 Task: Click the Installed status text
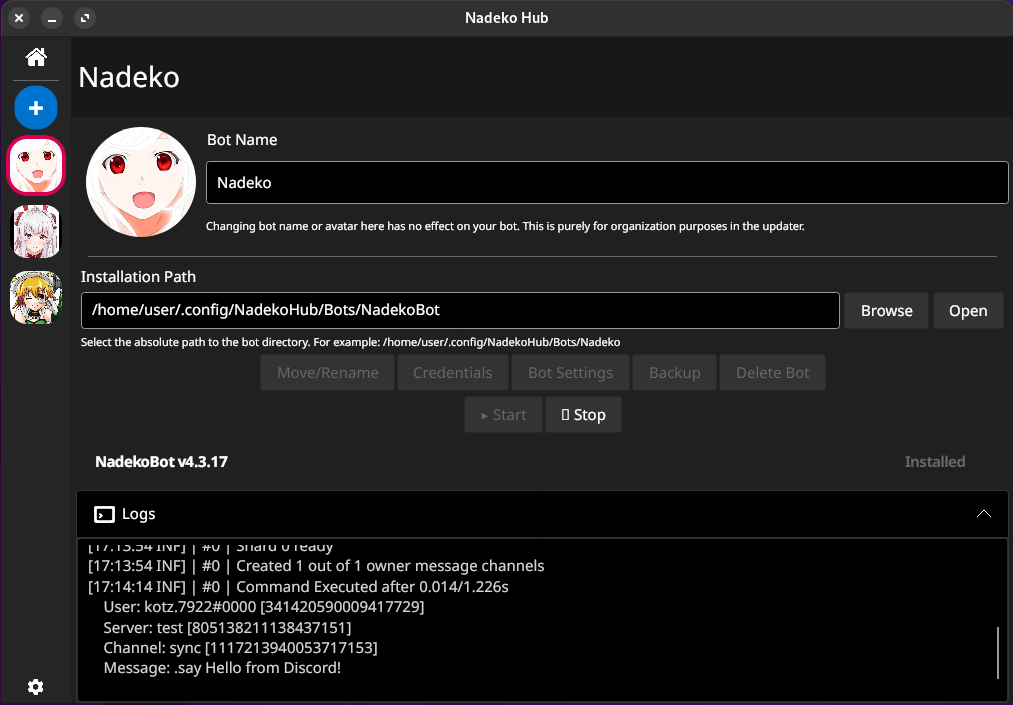pyautogui.click(x=935, y=461)
